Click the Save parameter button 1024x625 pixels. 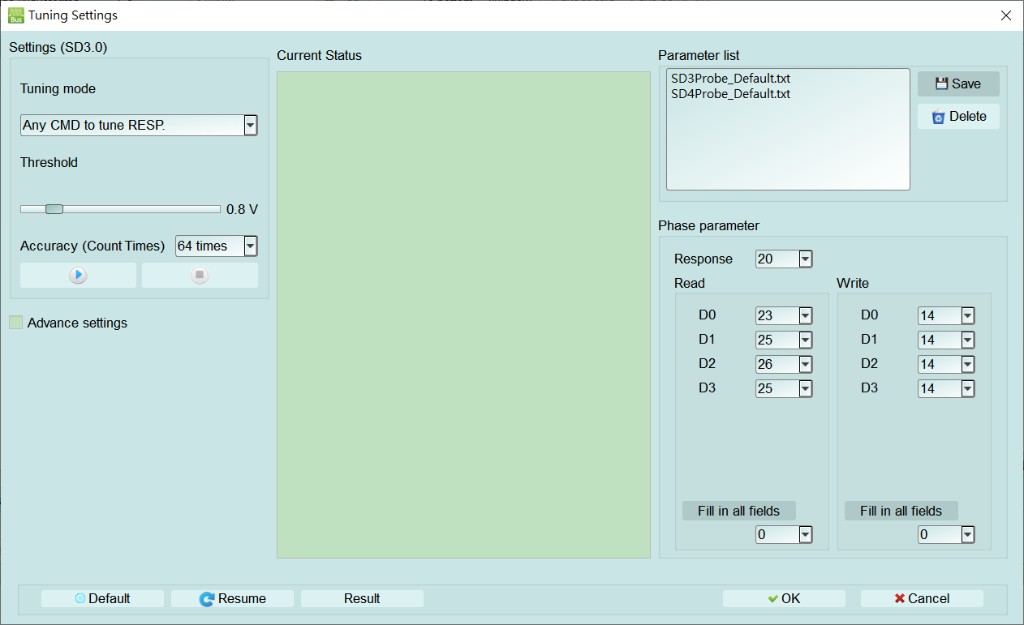coord(958,84)
